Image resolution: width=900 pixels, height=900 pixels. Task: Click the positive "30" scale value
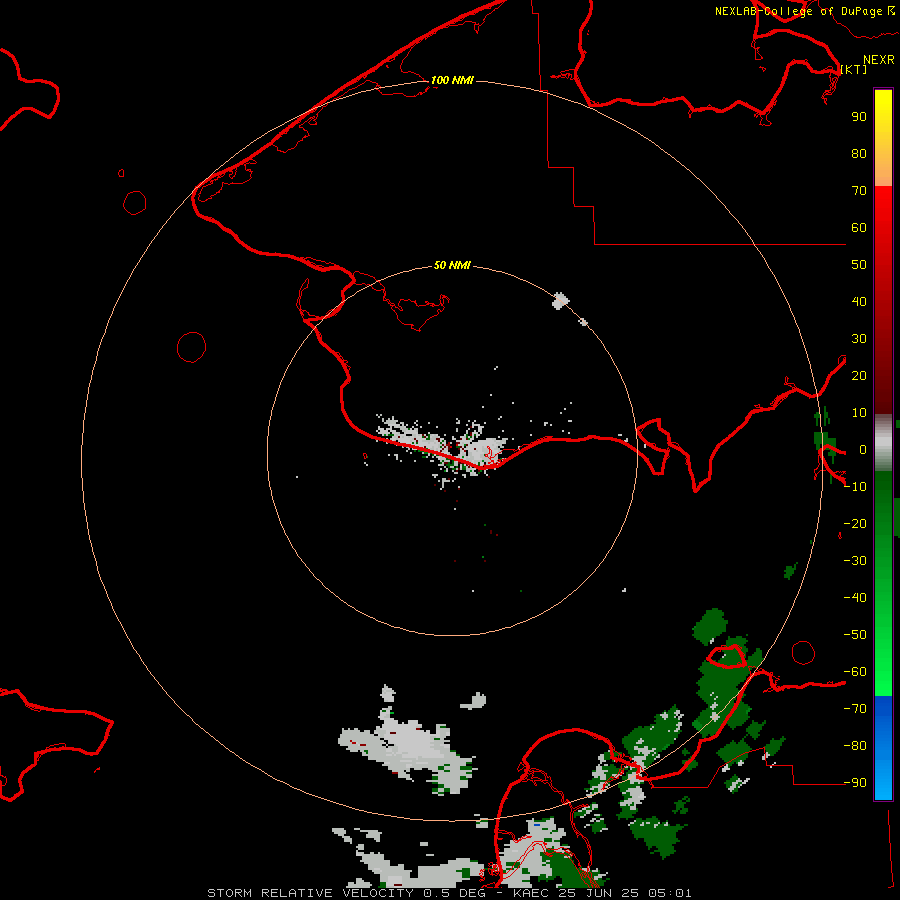[x=859, y=339]
